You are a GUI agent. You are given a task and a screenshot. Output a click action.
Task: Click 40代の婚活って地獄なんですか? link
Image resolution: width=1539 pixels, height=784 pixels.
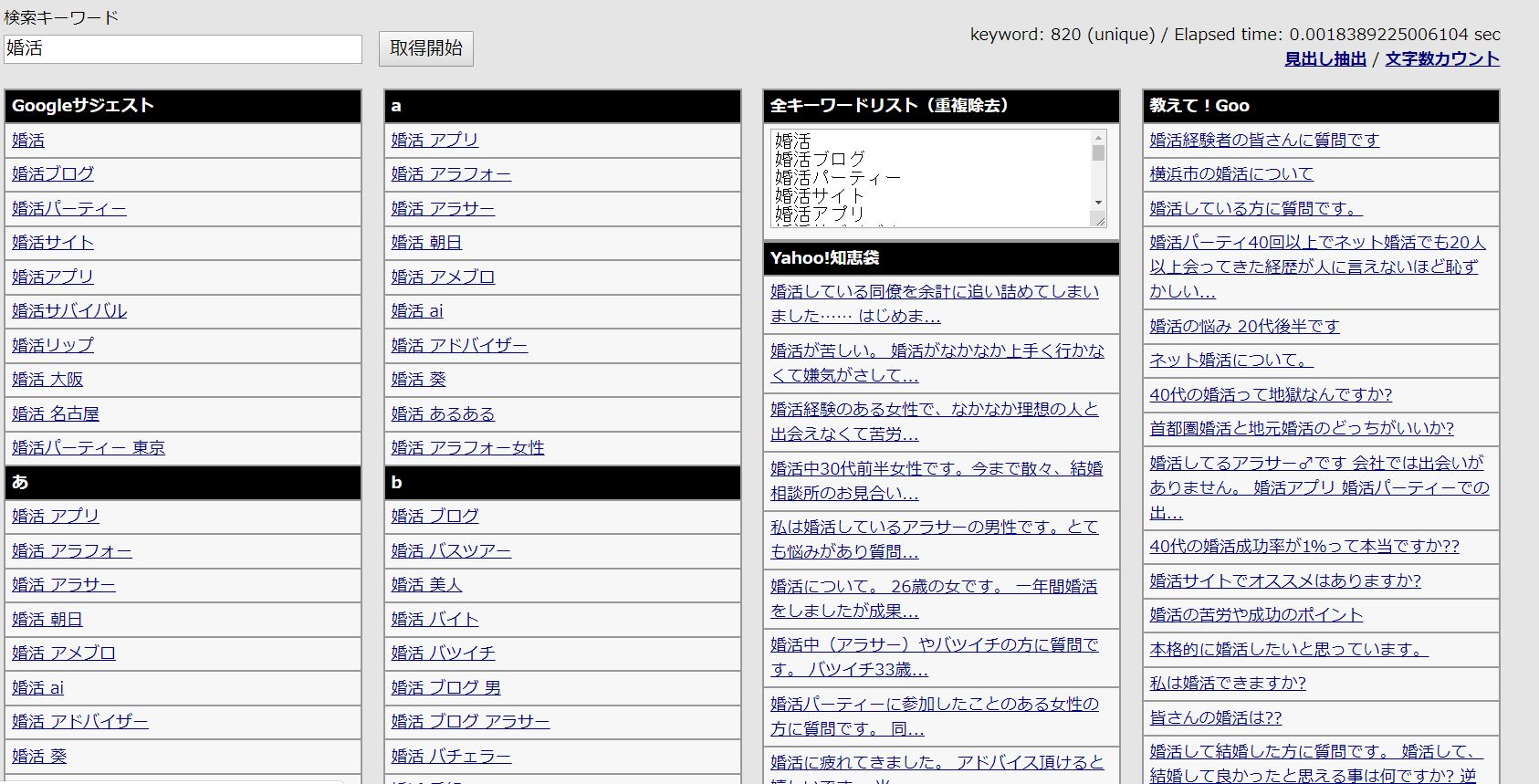click(1271, 395)
